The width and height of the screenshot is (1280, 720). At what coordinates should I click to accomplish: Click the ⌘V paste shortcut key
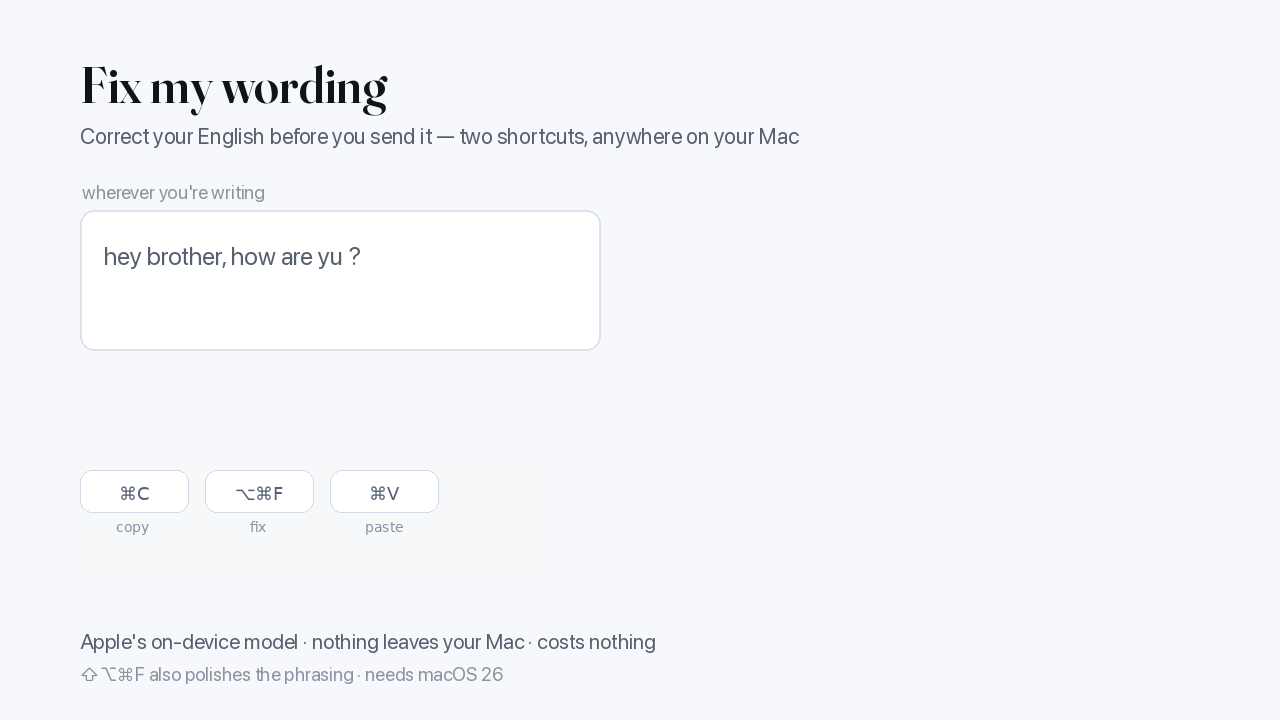[384, 492]
